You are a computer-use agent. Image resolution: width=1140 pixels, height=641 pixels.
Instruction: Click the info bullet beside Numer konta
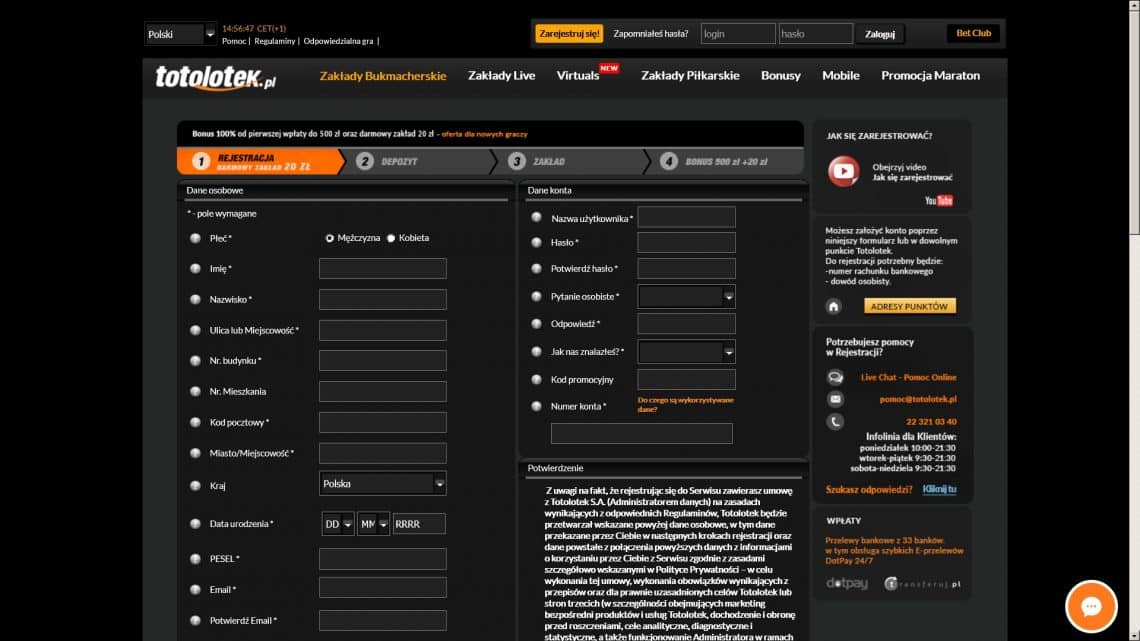point(537,407)
